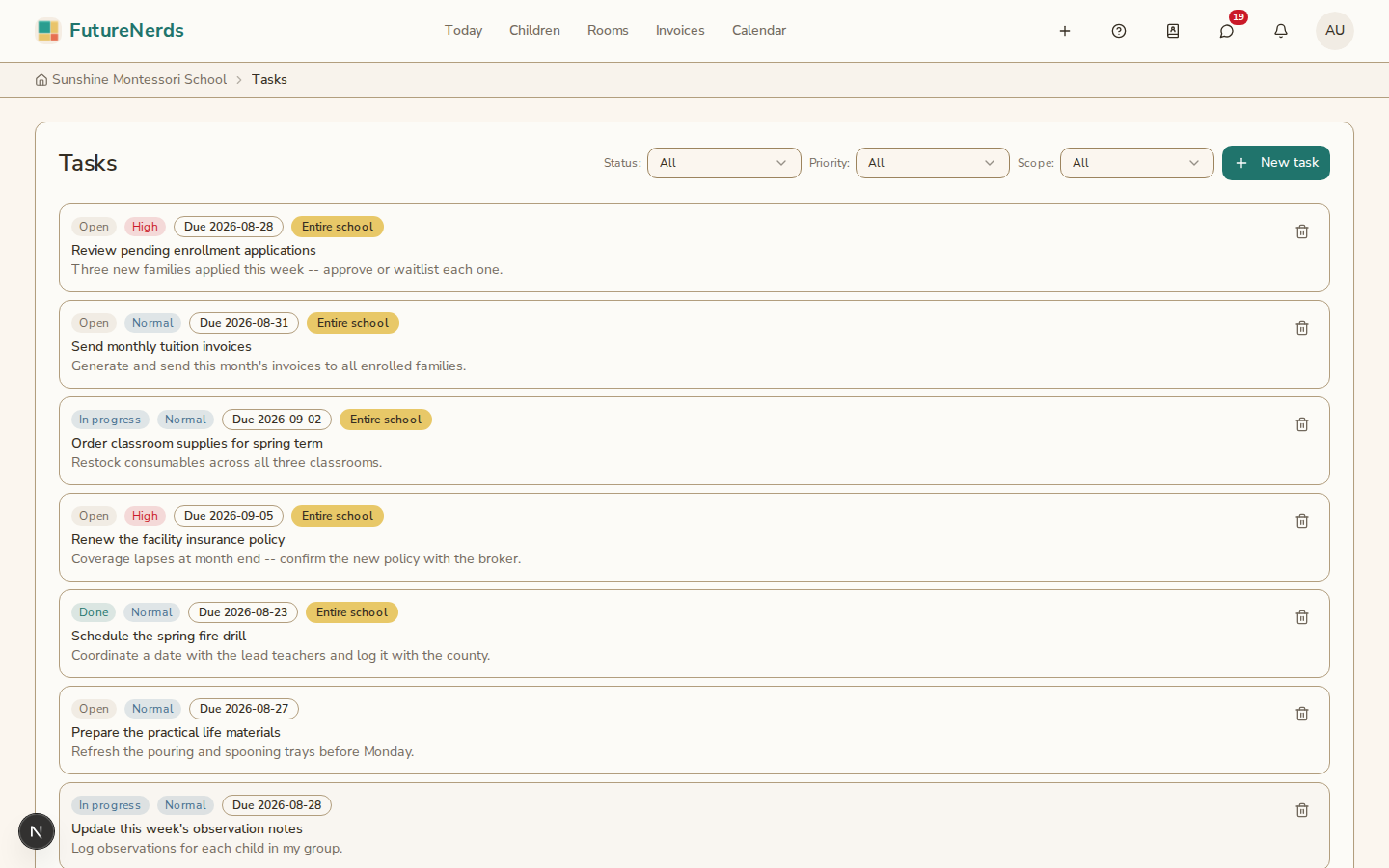This screenshot has width=1389, height=868.
Task: Click Entire school tag on tuition invoices task
Action: (x=353, y=323)
